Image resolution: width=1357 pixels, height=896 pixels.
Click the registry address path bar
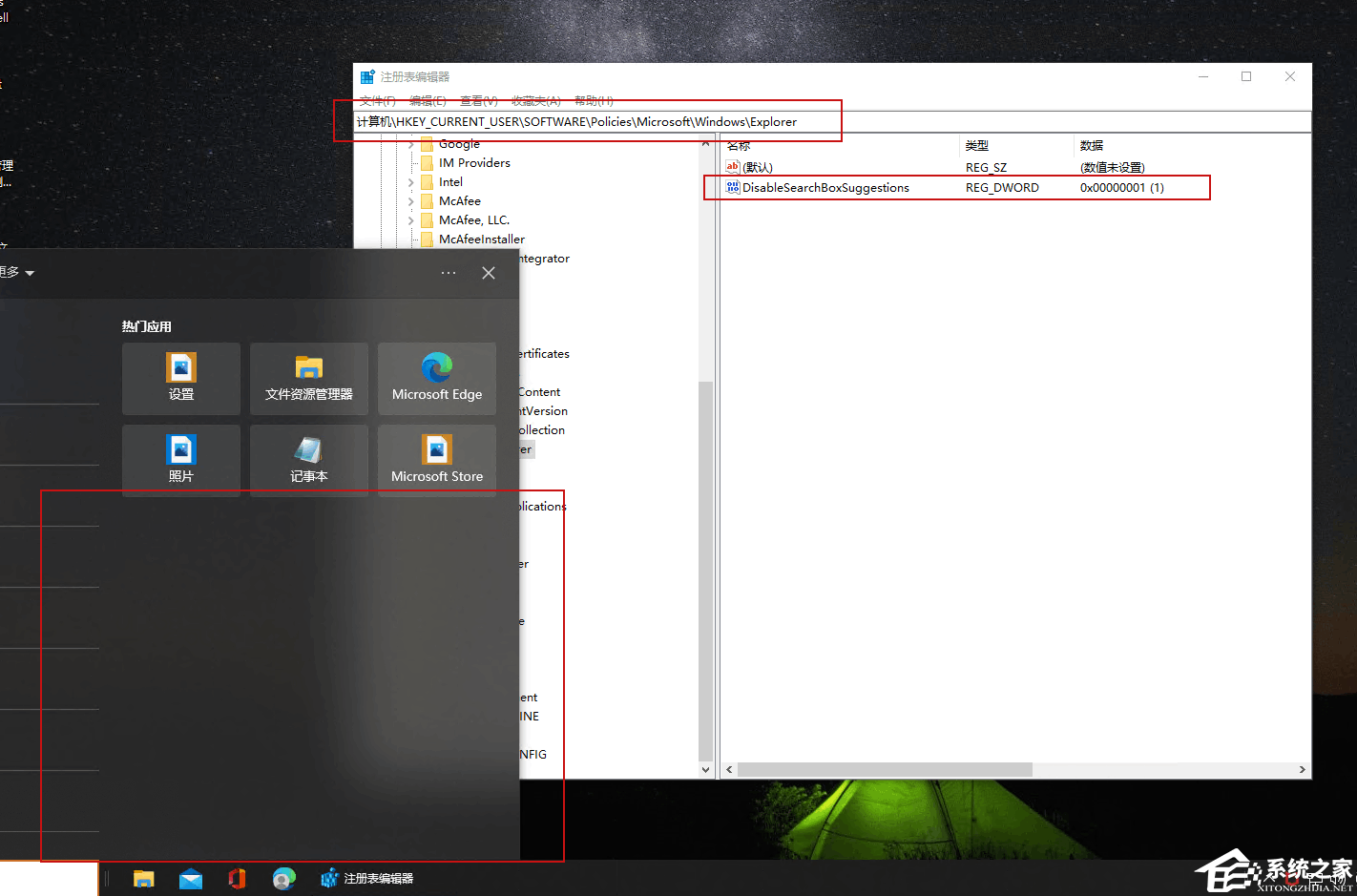click(x=832, y=122)
